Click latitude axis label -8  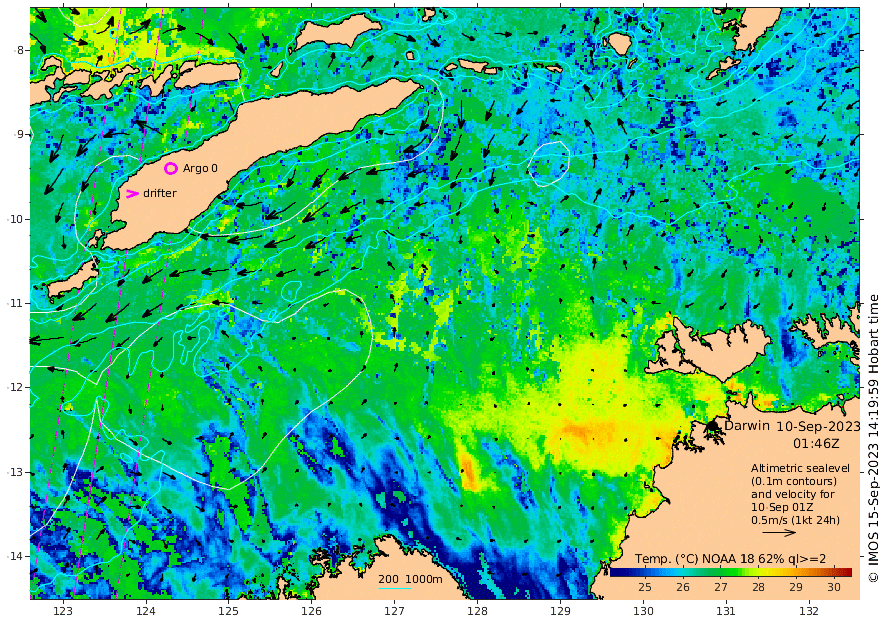pyautogui.click(x=19, y=50)
